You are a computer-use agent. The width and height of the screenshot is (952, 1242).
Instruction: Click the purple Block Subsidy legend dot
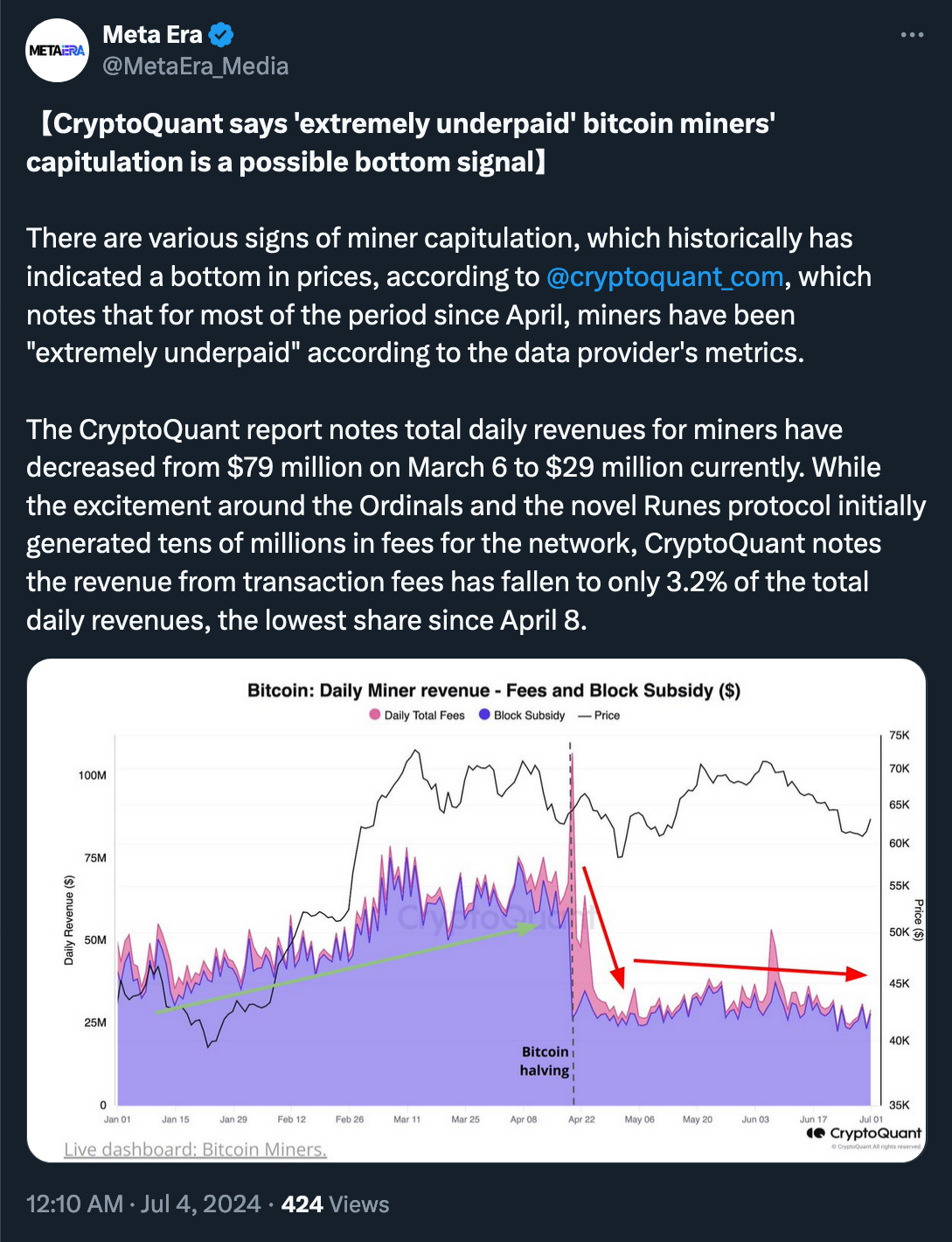(484, 715)
